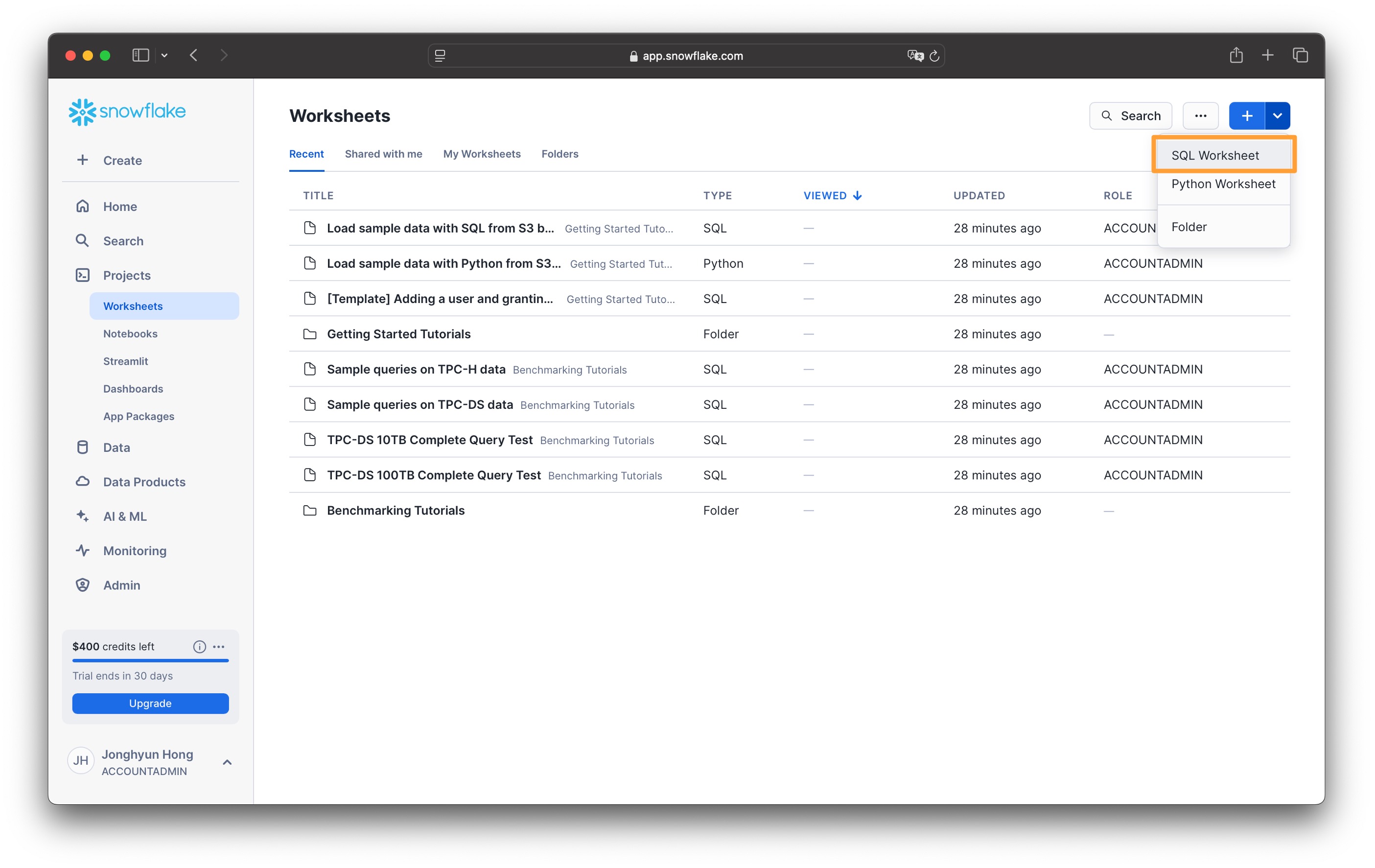Open the Home page from sidebar

[x=119, y=206]
